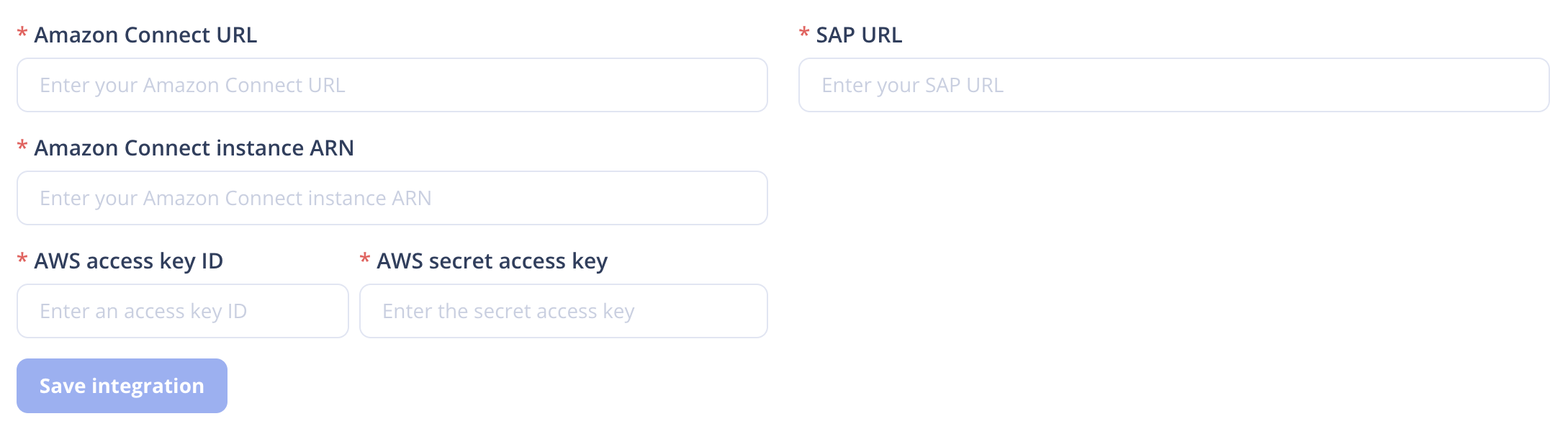Select the AWS secret access key label
This screenshot has height=429, width=1568.
(x=492, y=261)
